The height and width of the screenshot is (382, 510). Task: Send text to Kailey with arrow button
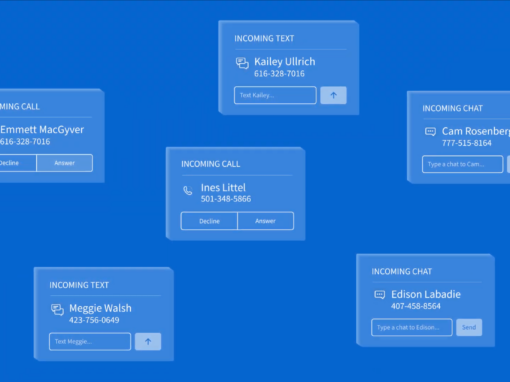coord(333,95)
